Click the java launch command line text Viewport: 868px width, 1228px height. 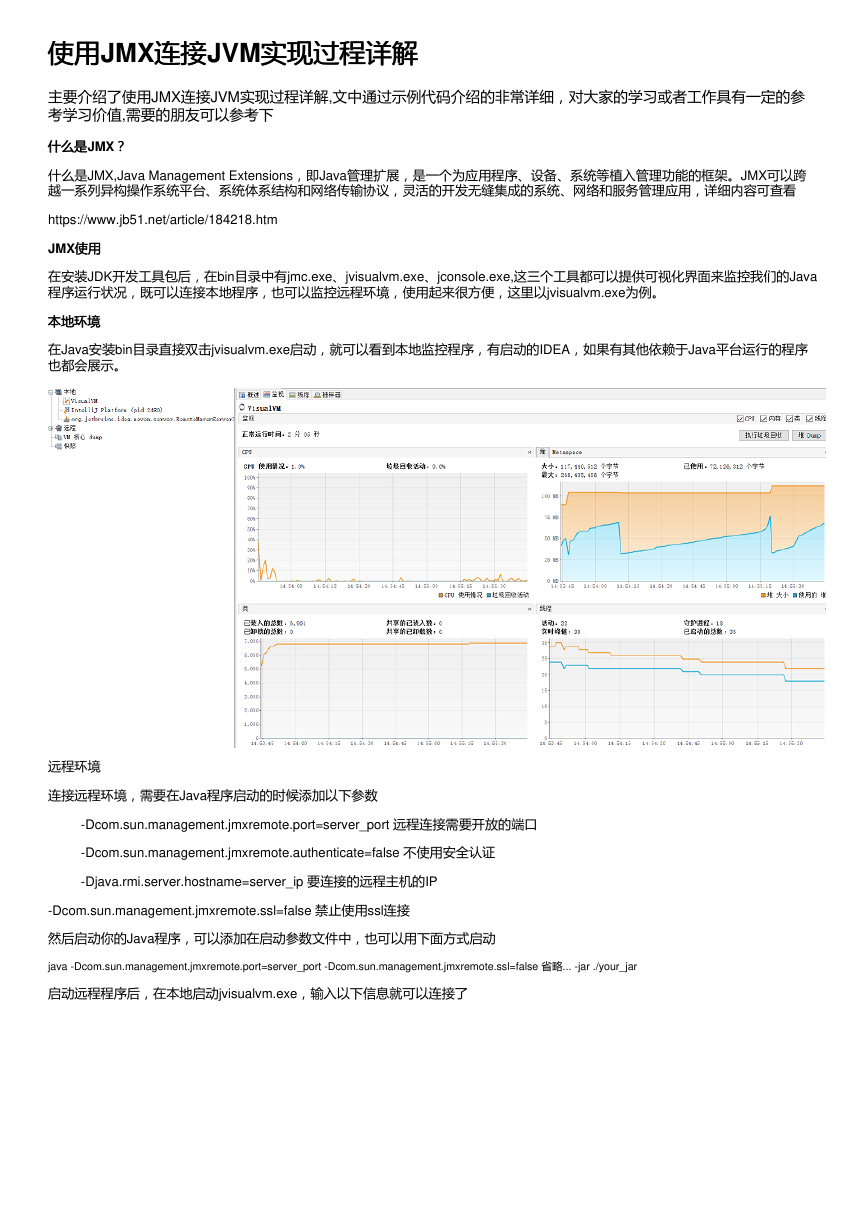coord(343,967)
